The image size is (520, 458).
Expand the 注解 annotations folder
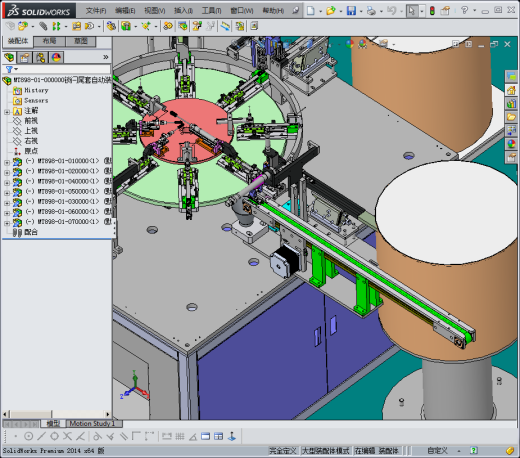point(7,112)
